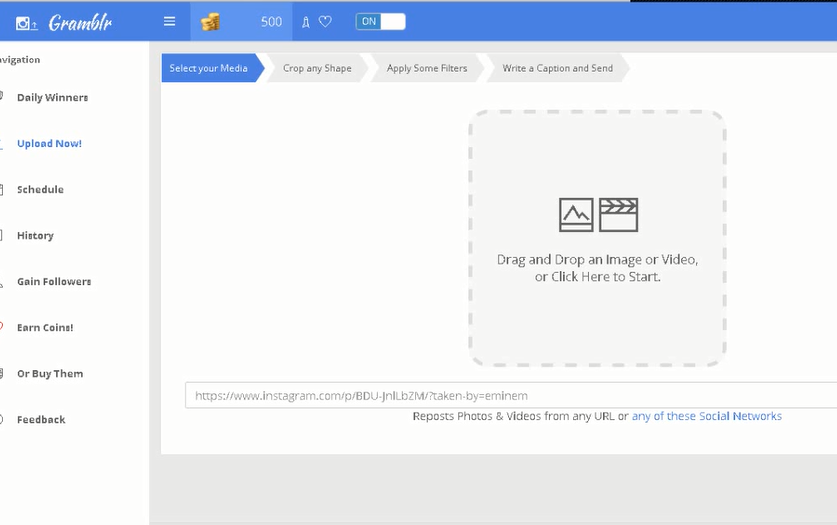
Task: Switch off the ON toggle in header
Action: tap(380, 21)
